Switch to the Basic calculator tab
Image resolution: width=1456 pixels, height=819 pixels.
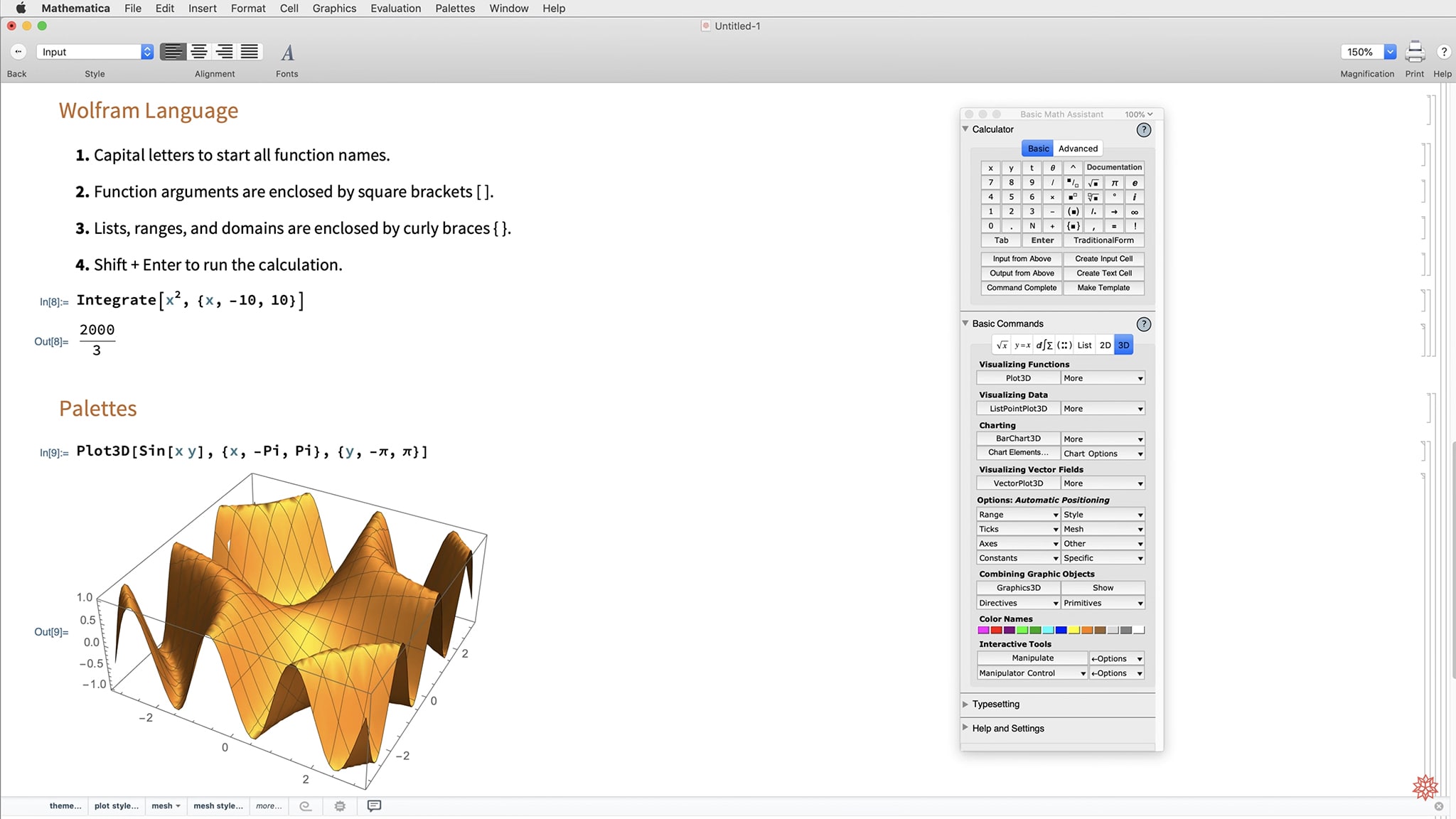1039,147
